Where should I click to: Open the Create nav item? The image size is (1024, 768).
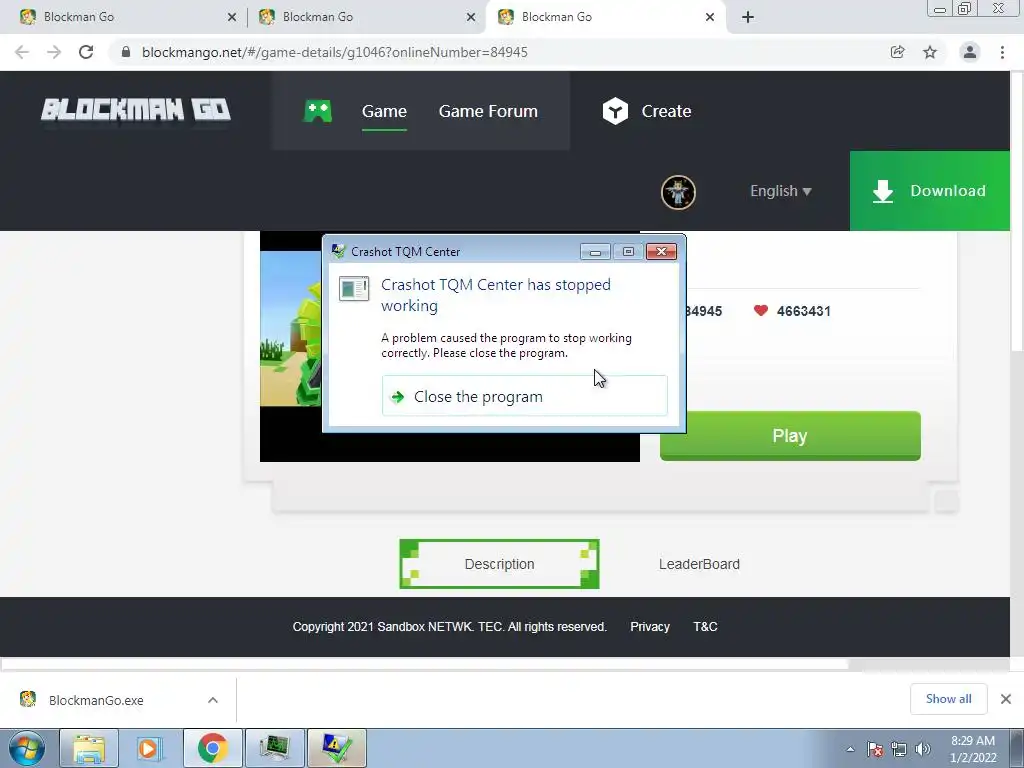tap(666, 111)
